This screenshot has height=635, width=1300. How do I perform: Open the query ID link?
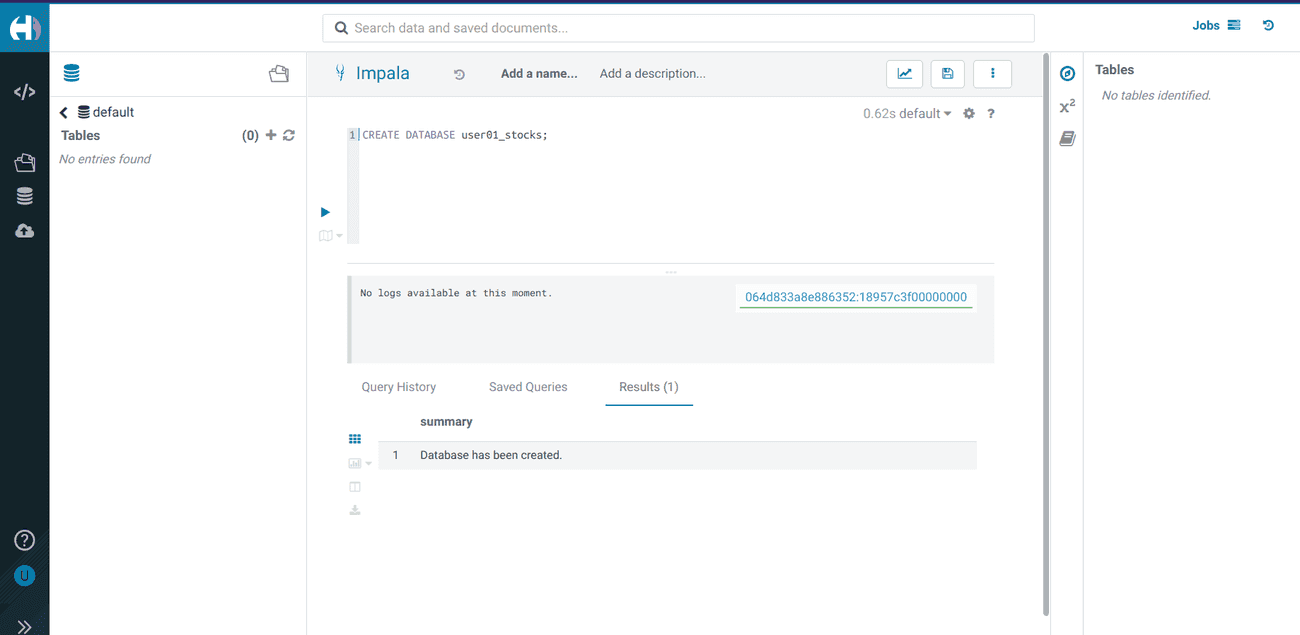(856, 297)
